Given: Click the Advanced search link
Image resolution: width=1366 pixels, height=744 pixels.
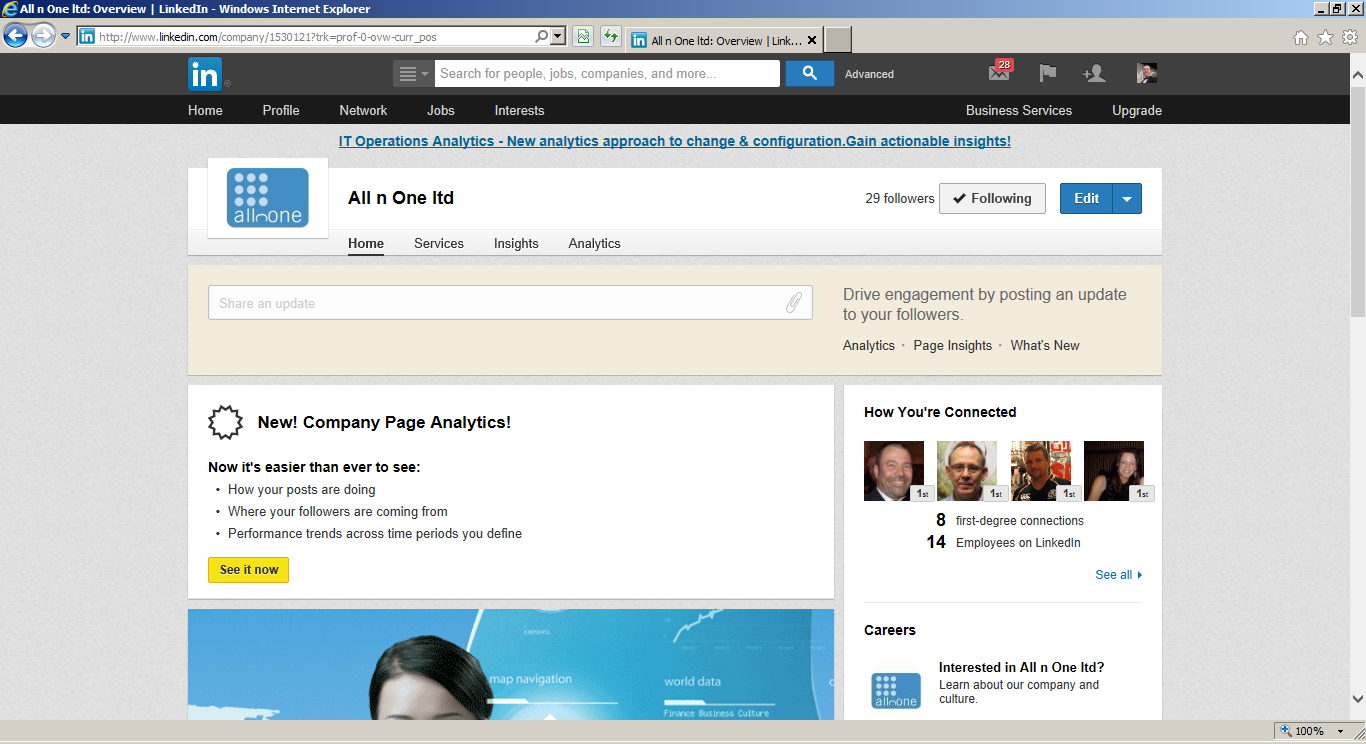Looking at the screenshot, I should [869, 74].
